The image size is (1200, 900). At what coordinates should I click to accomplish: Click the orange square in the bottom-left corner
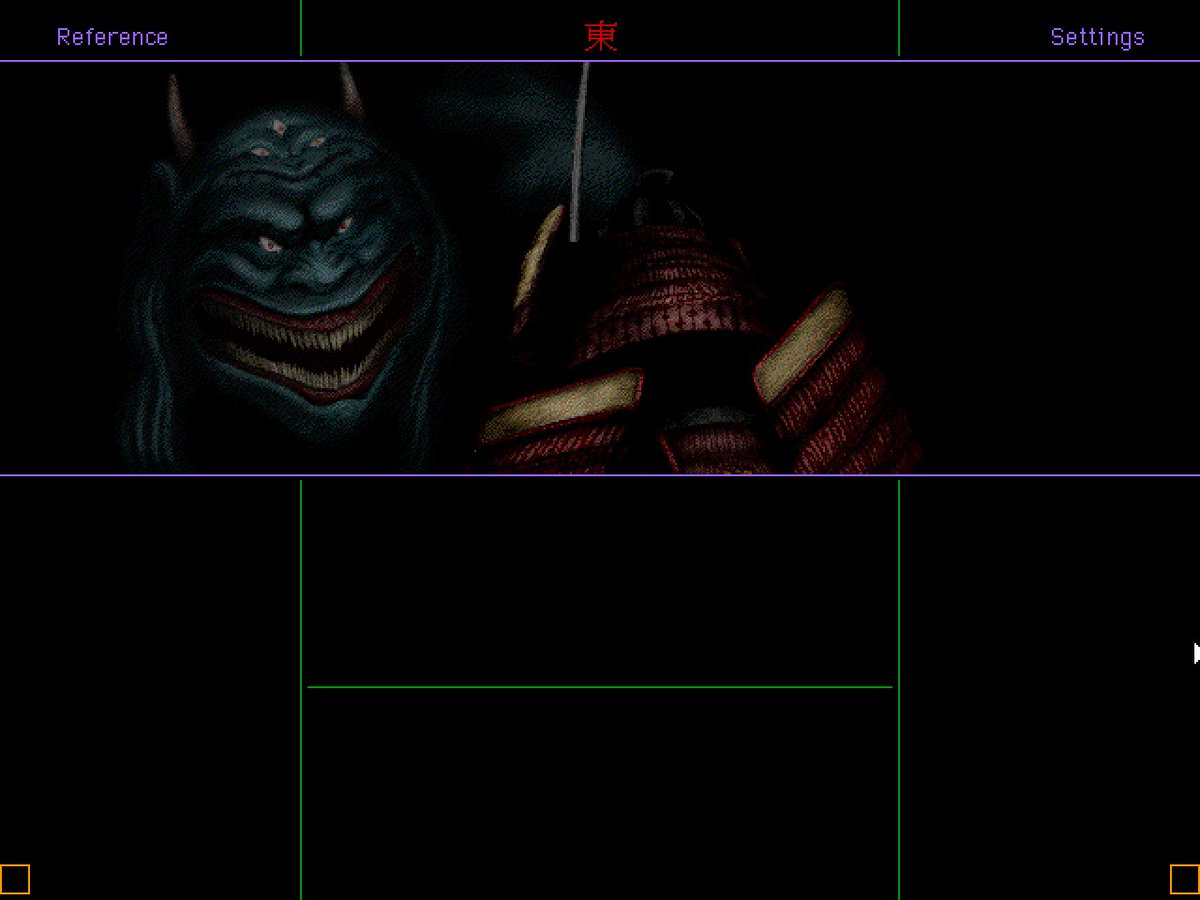15,879
